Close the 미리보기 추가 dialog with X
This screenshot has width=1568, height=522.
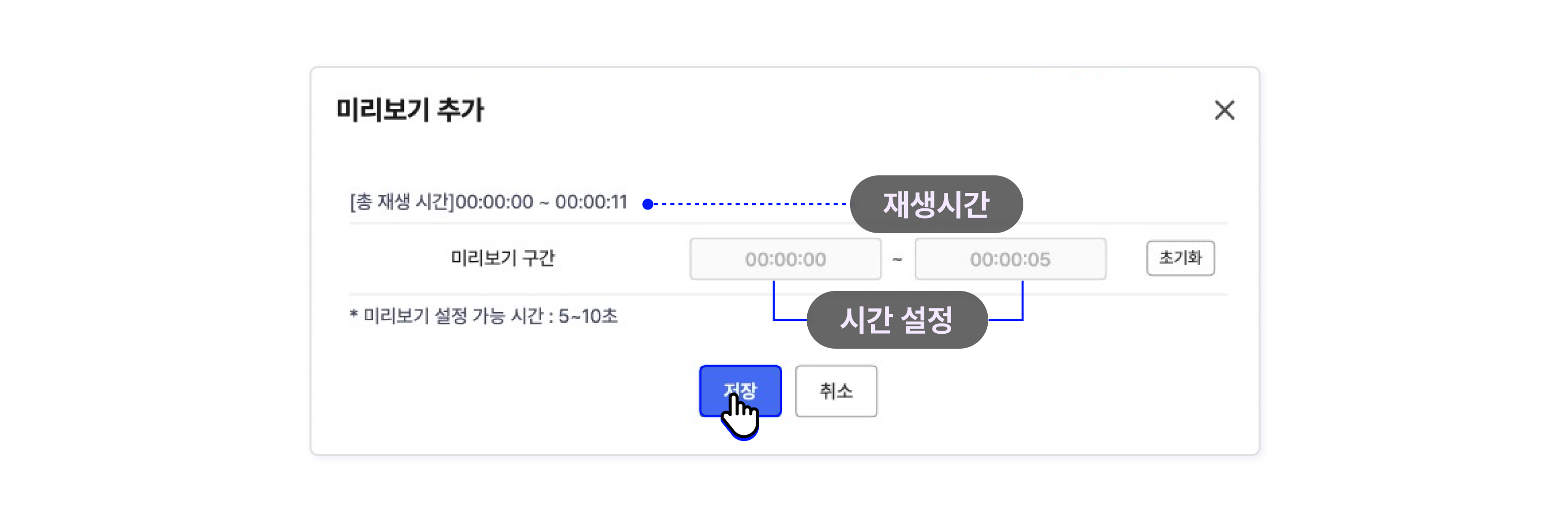pos(1224,110)
